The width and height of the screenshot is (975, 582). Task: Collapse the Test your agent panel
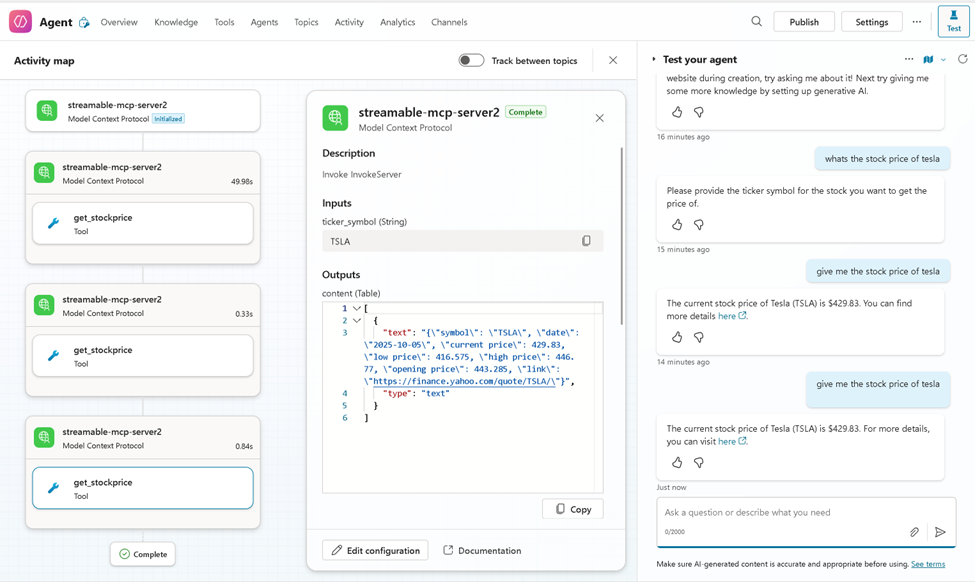tap(654, 60)
